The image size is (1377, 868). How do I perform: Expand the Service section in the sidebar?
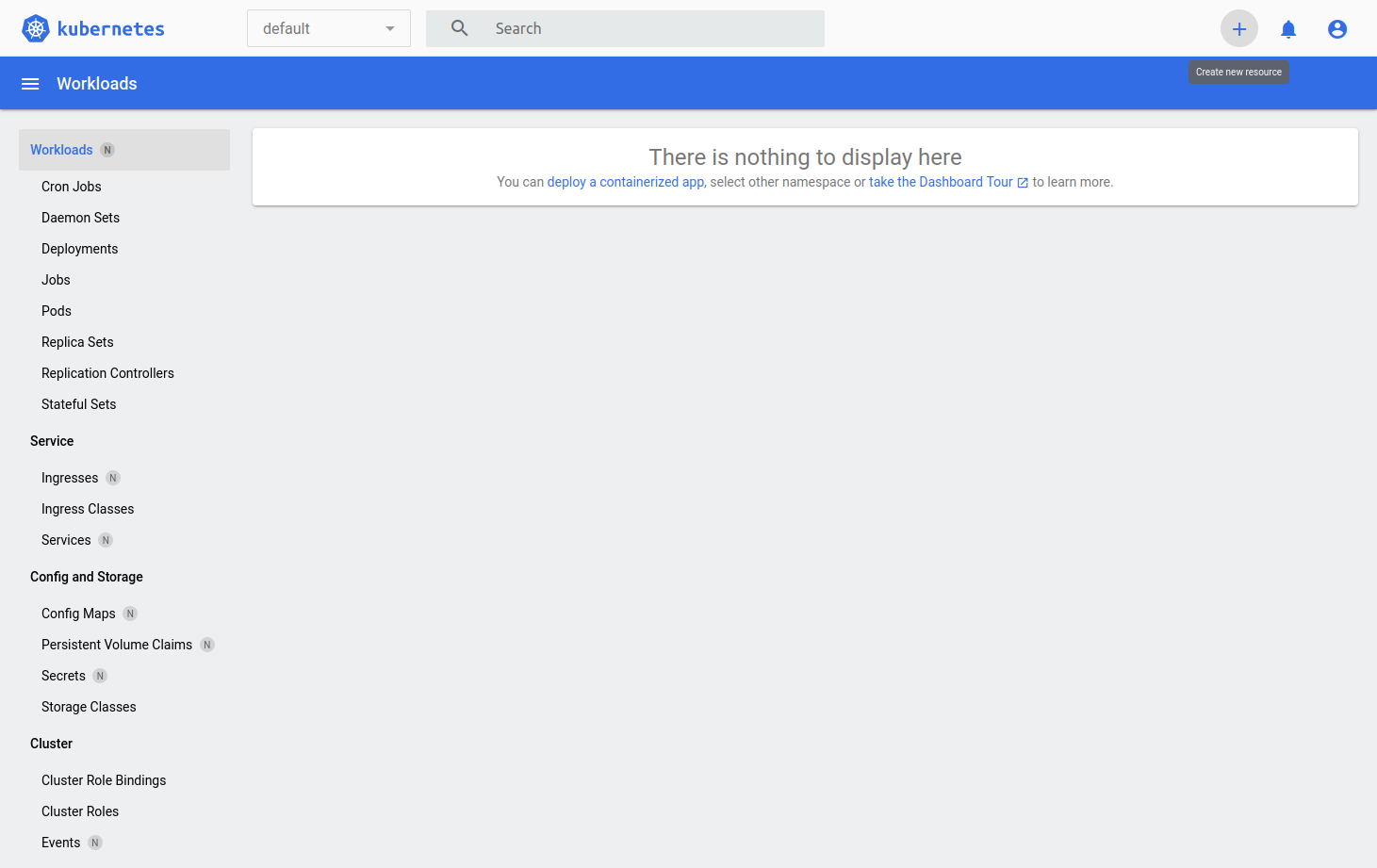[x=52, y=440]
